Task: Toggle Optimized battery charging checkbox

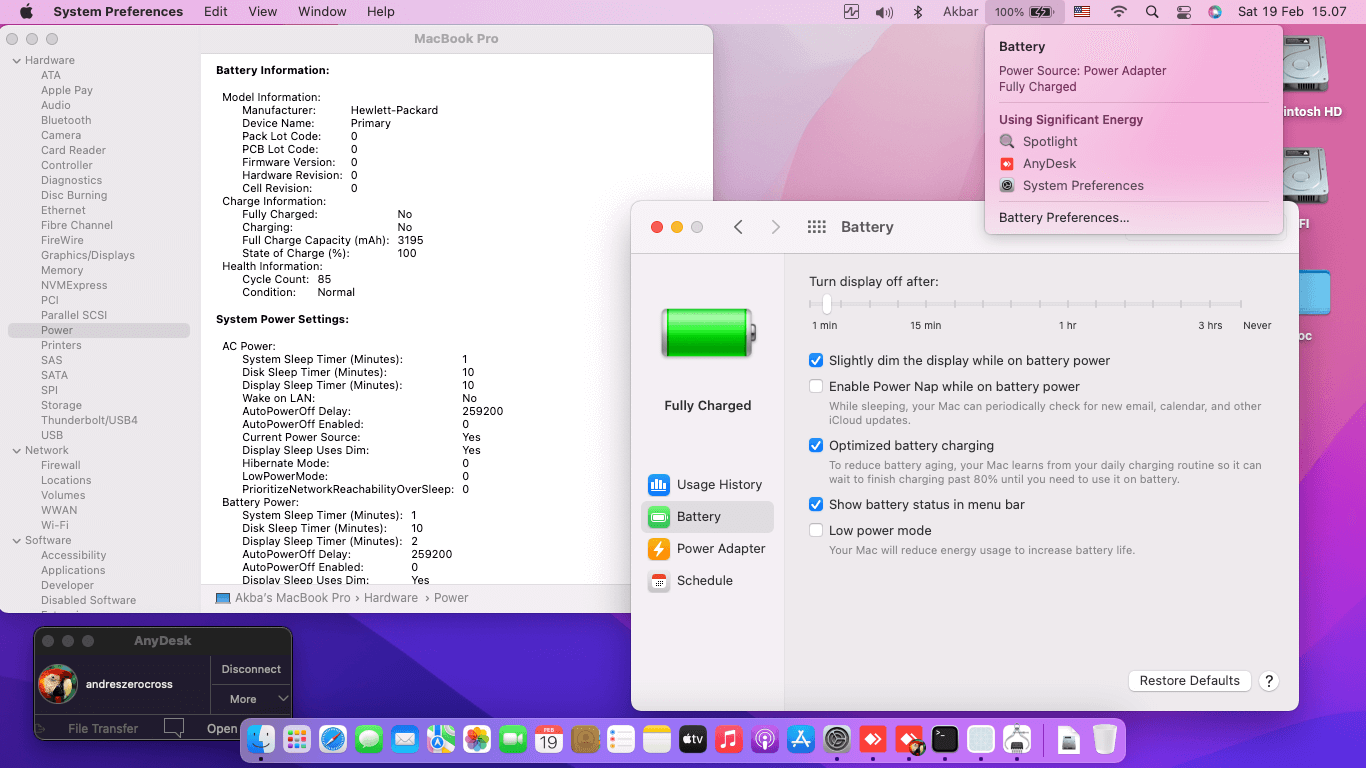Action: [816, 445]
